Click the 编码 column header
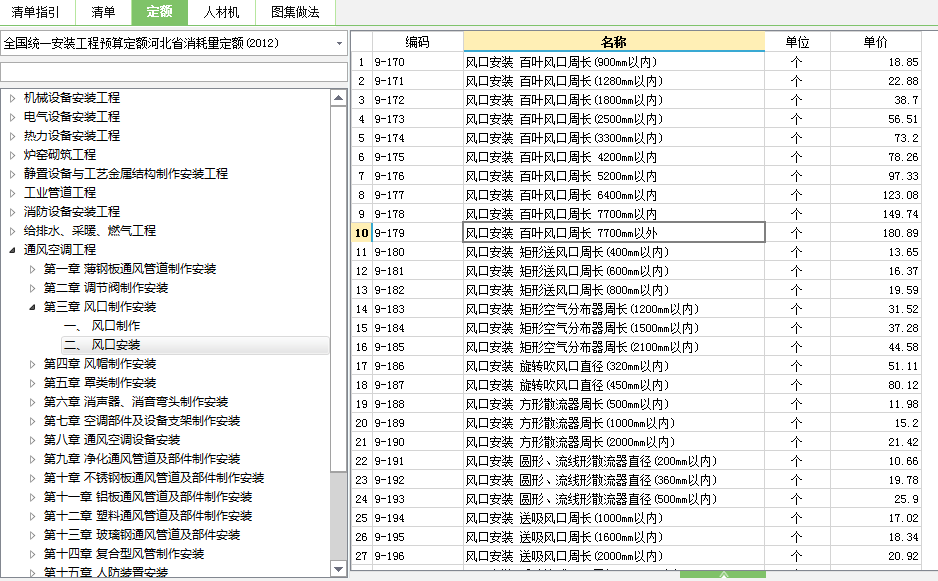The height and width of the screenshot is (581, 938). pyautogui.click(x=418, y=42)
